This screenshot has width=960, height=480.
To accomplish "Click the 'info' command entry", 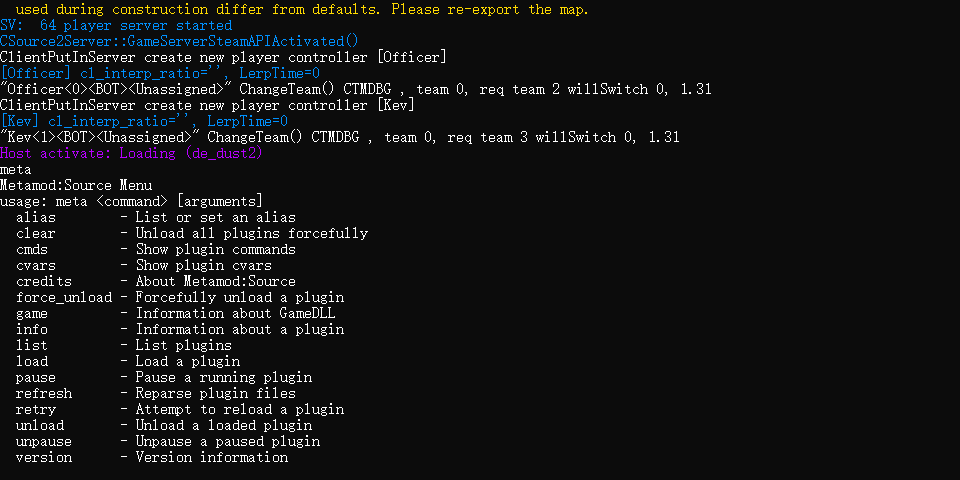I will coord(32,329).
